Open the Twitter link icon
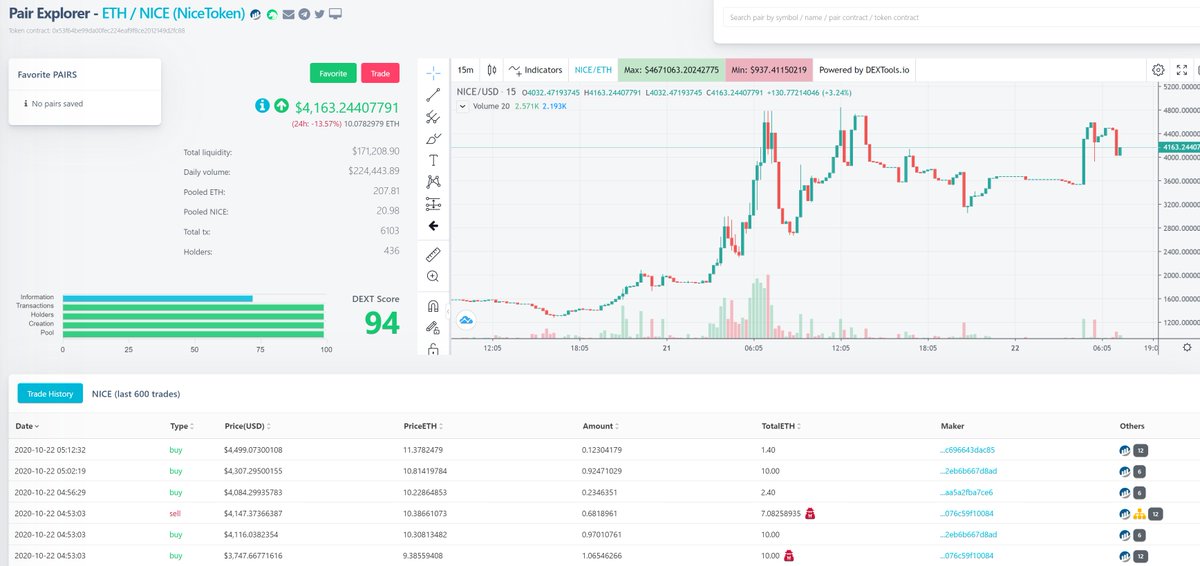Viewport: 1200px width, 566px height. 319,14
